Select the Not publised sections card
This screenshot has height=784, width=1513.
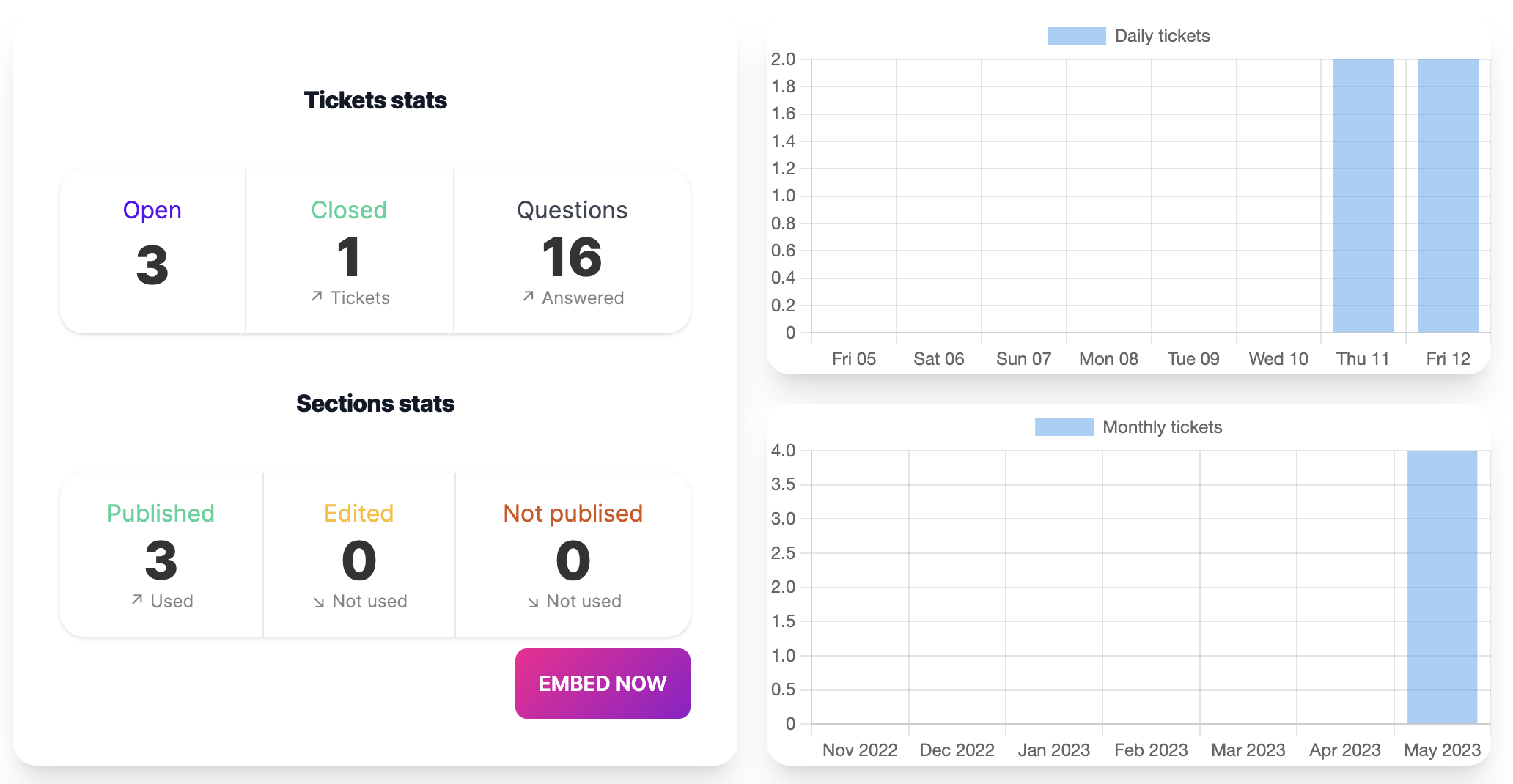click(x=573, y=555)
